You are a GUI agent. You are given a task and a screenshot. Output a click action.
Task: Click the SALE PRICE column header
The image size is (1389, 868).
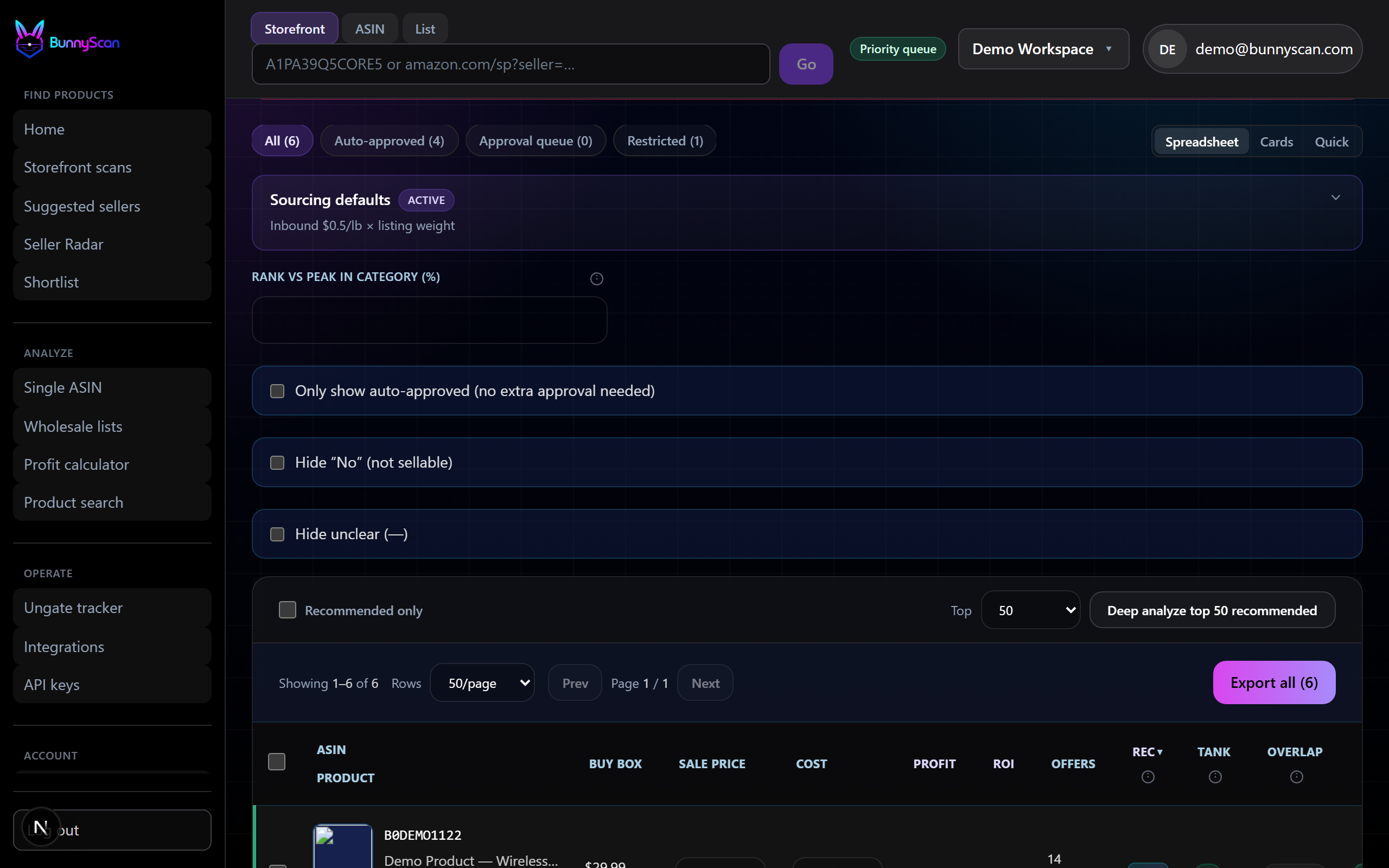(712, 763)
